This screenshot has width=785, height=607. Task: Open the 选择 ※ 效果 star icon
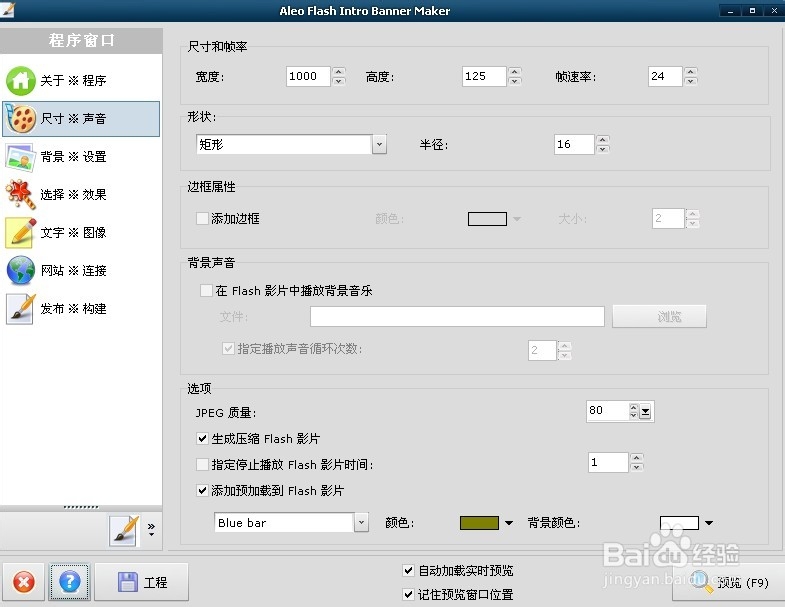click(x=21, y=195)
